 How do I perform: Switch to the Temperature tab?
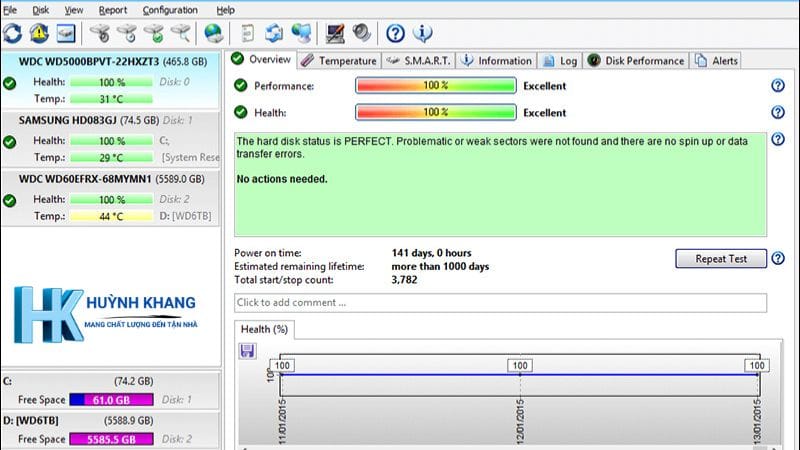pyautogui.click(x=339, y=61)
